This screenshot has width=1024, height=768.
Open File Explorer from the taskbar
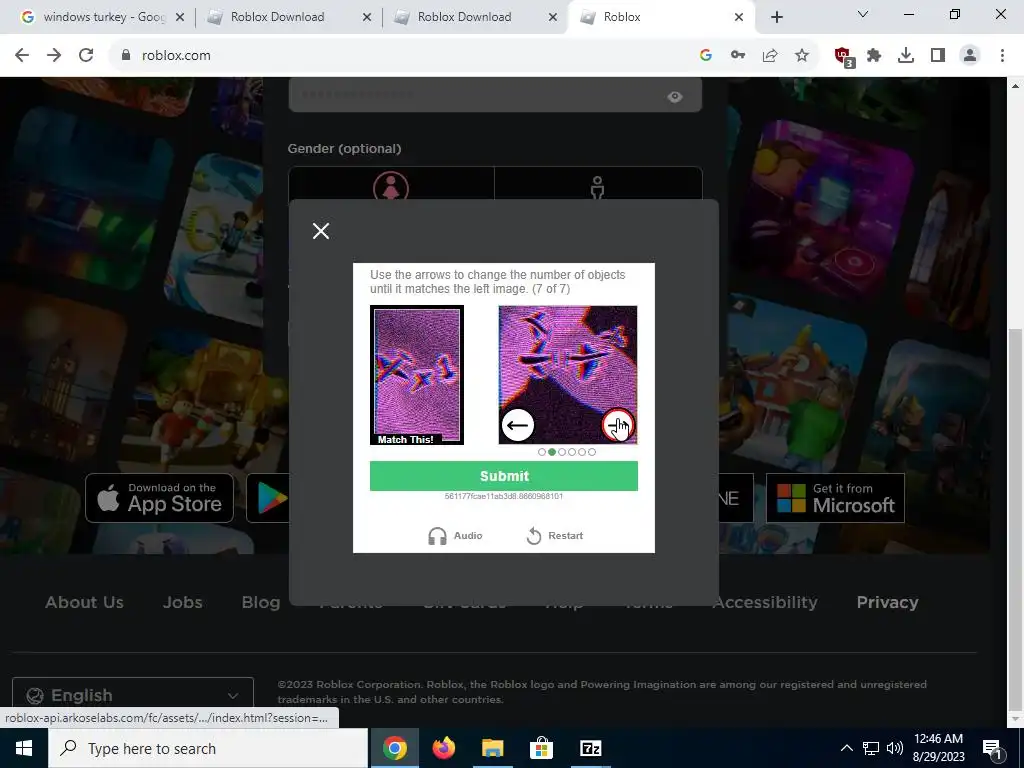(x=492, y=748)
